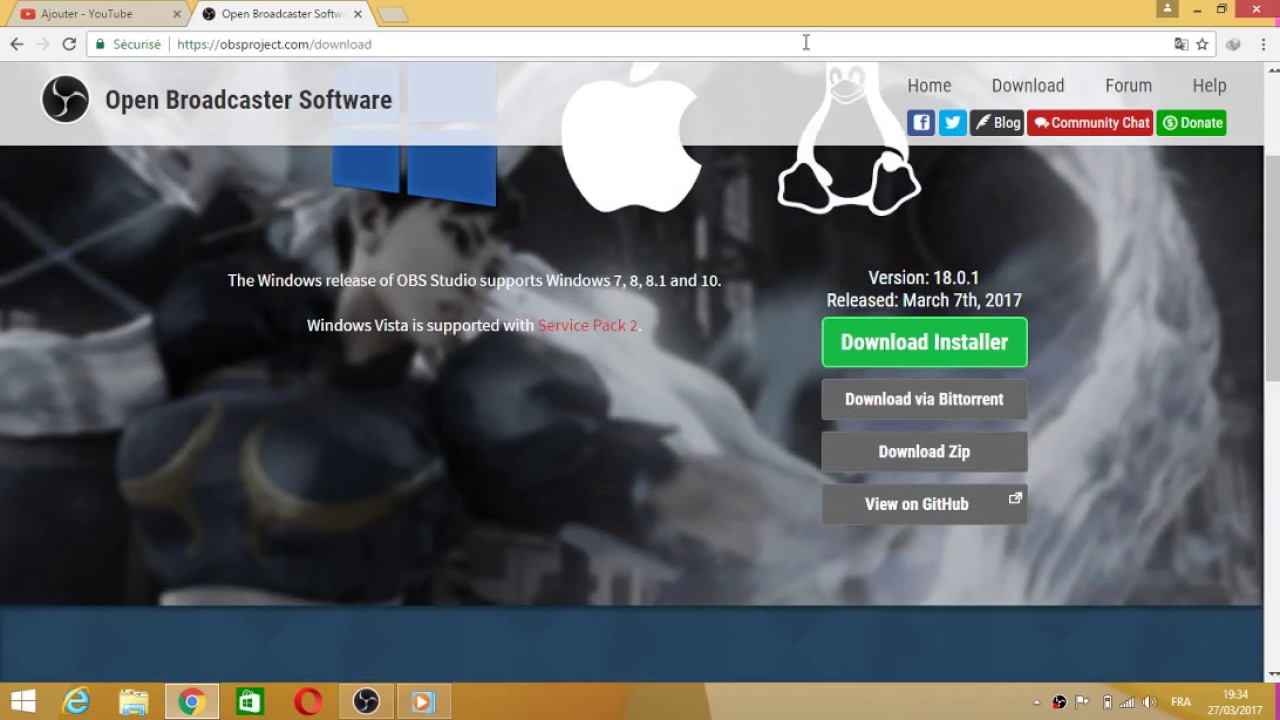Open the media player taskbar icon
The image size is (1280, 720).
click(x=423, y=702)
